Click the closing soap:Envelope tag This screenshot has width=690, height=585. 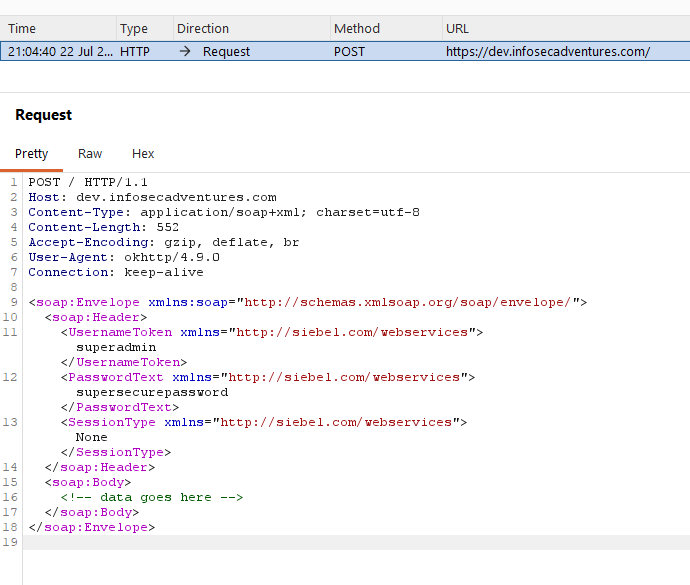tap(92, 527)
